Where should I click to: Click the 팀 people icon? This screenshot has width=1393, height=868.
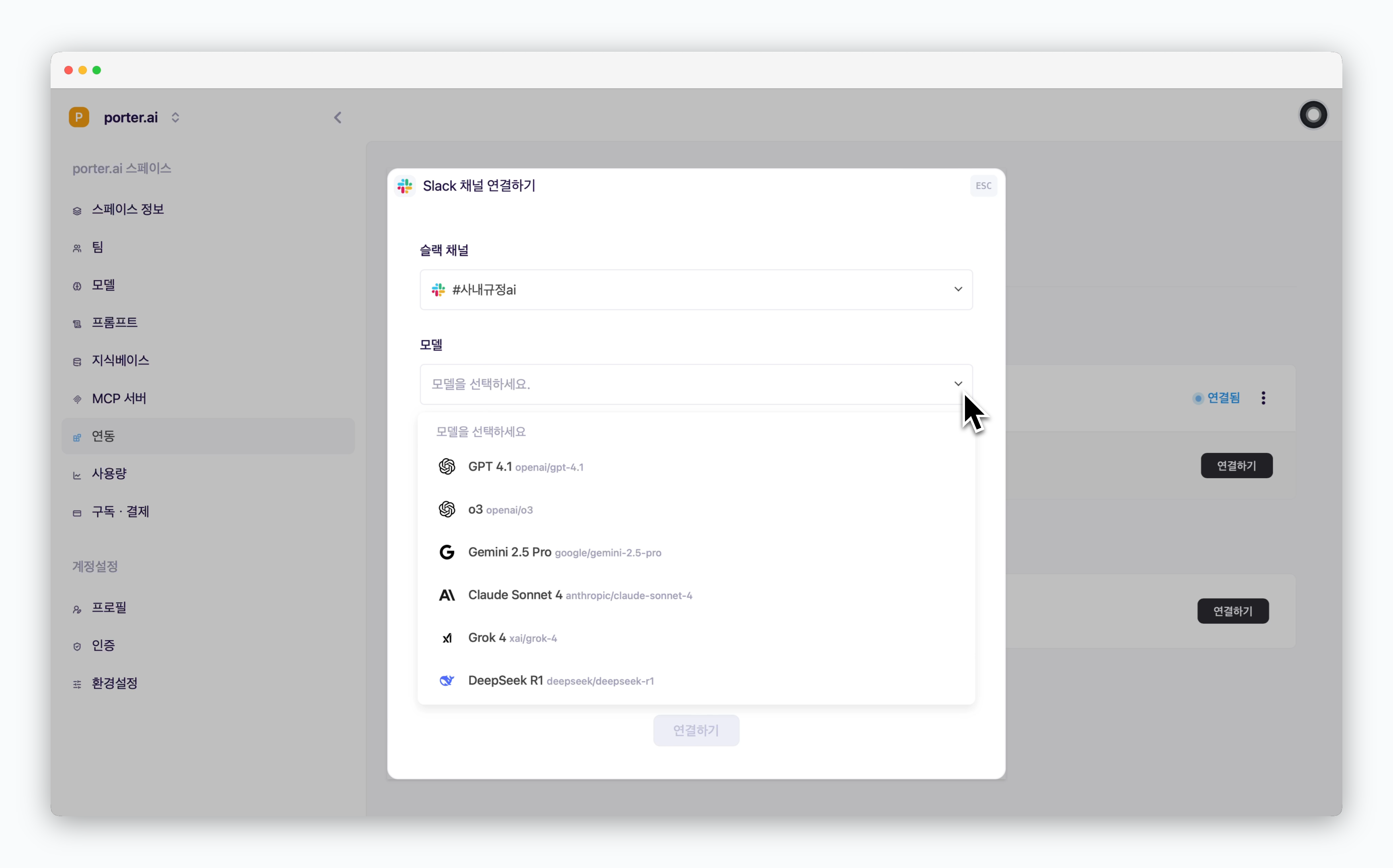coord(77,249)
